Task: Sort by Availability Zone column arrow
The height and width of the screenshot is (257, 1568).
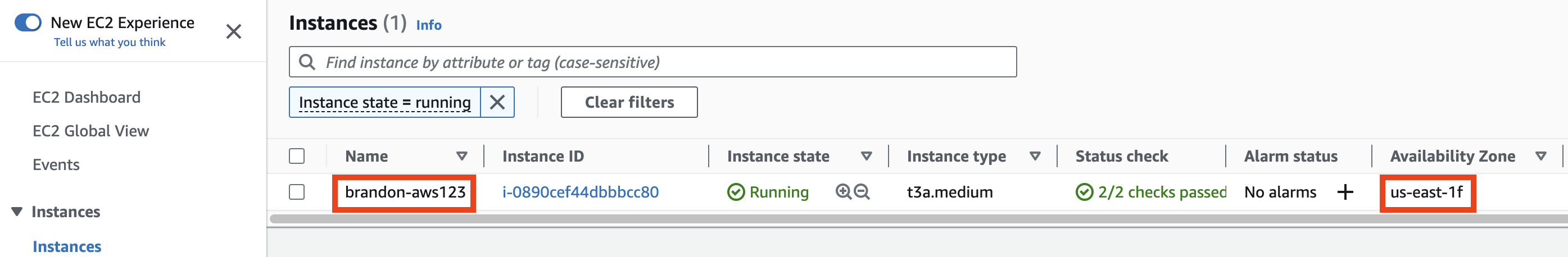Action: pos(1541,156)
